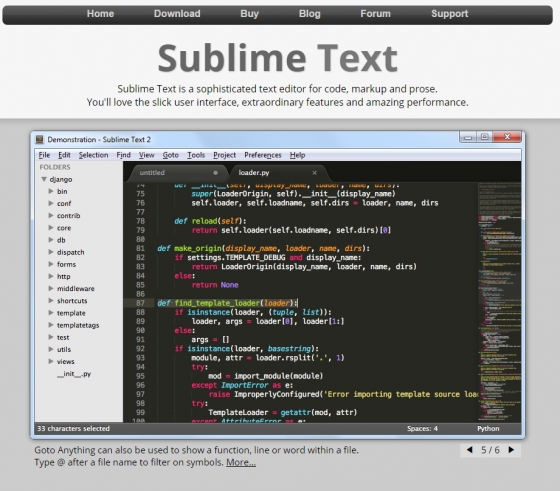This screenshot has height=491, width=560.
Task: Open the Spaces: 4 indentation selector
Action: pyautogui.click(x=422, y=429)
